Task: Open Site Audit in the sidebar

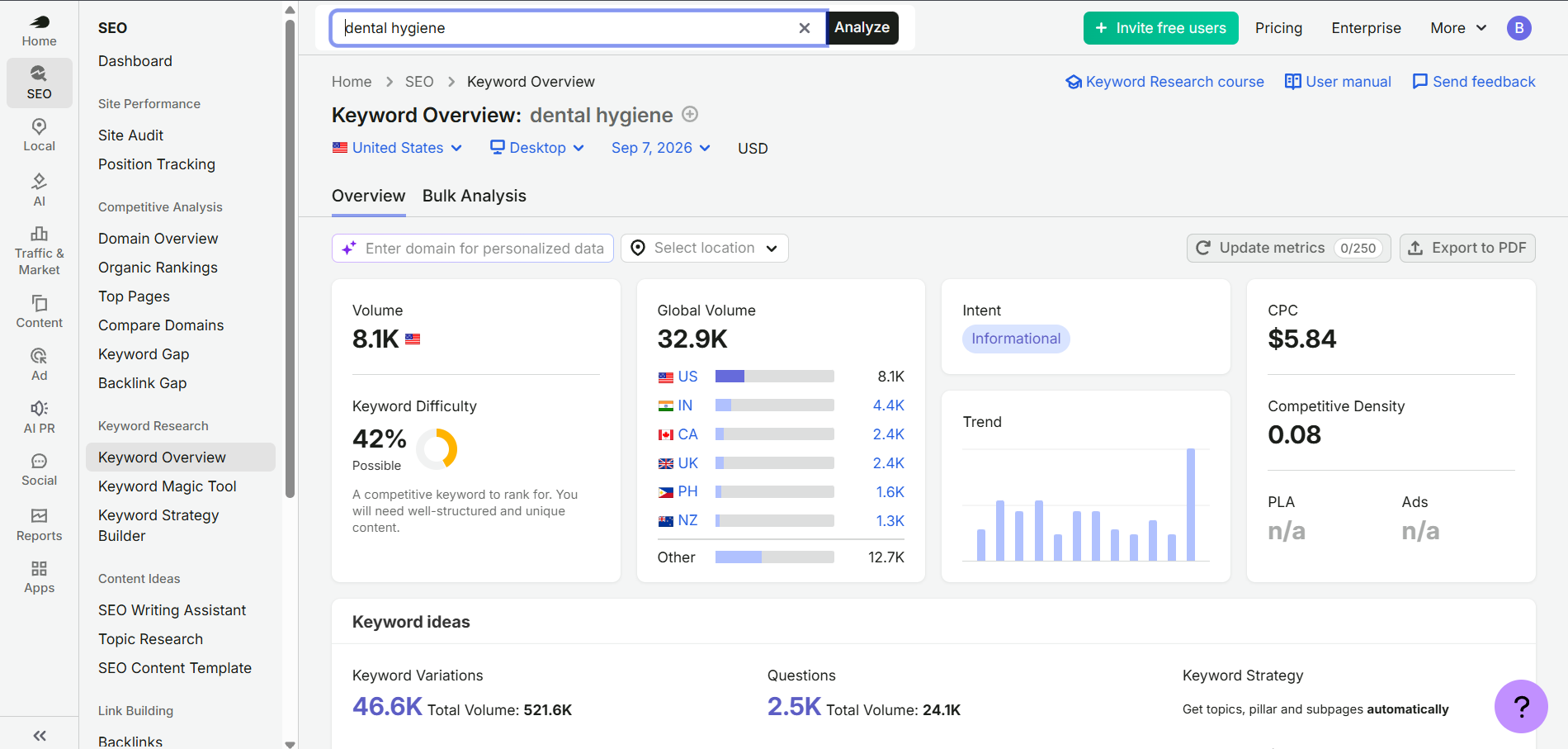Action: pos(131,135)
